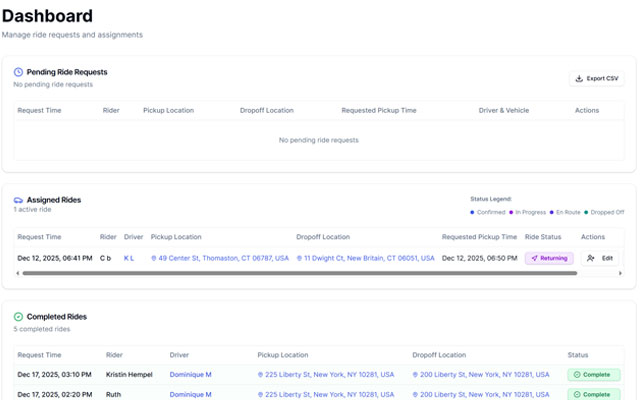Open 225 Liberty St pickup in Kristin Hempel row

click(326, 374)
